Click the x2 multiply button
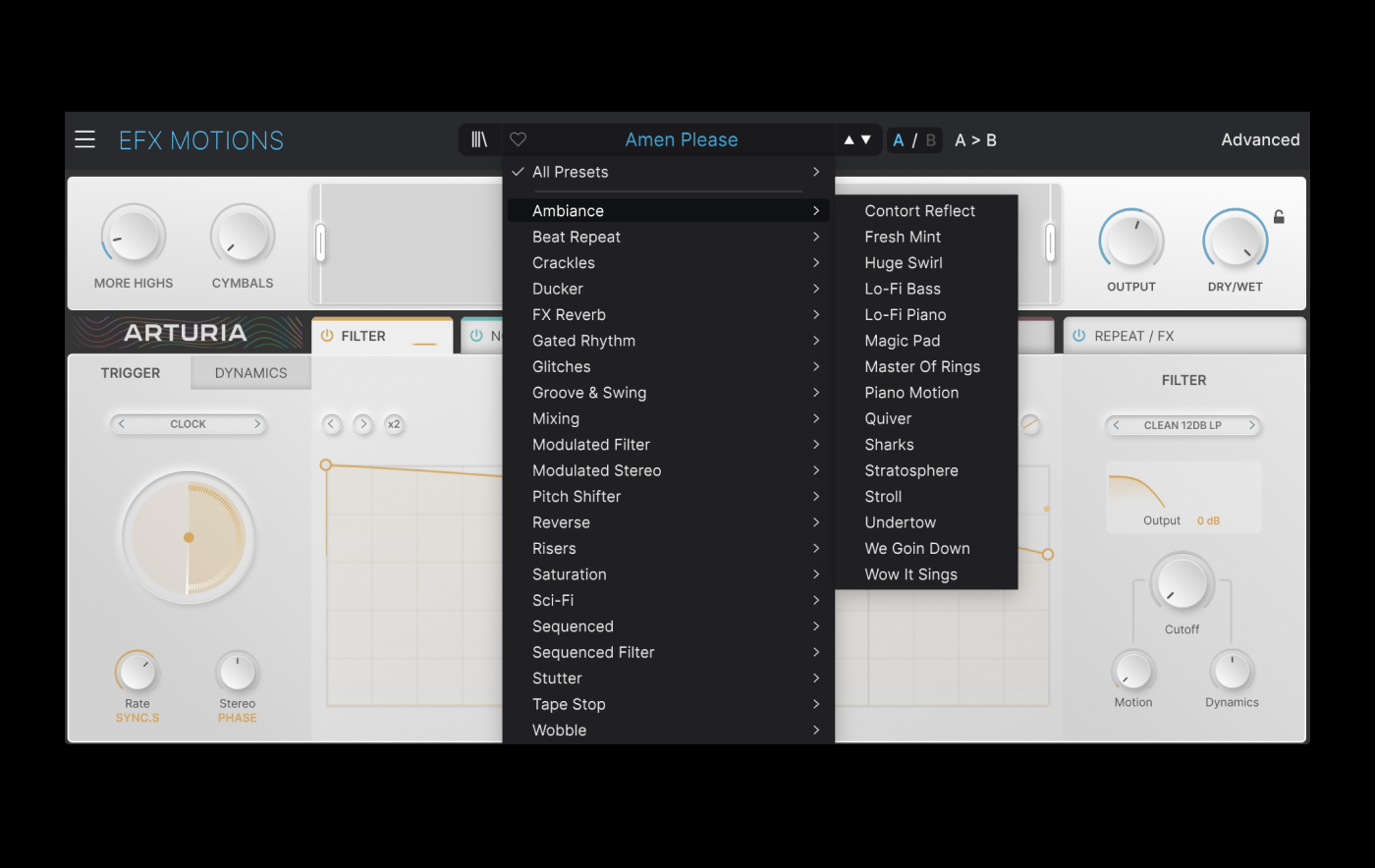 [394, 424]
